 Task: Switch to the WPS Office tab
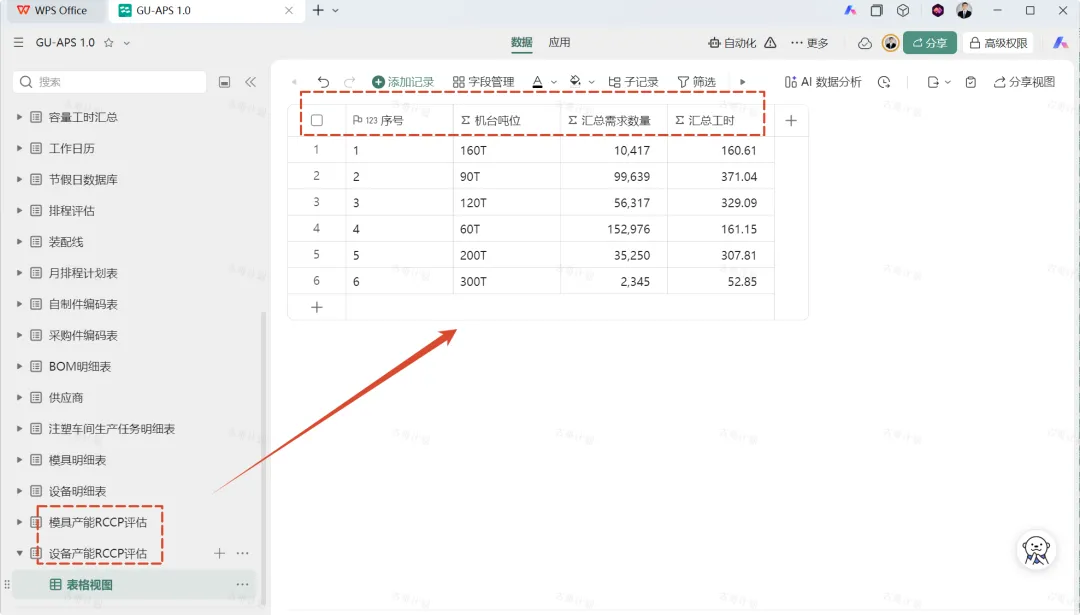(52, 10)
